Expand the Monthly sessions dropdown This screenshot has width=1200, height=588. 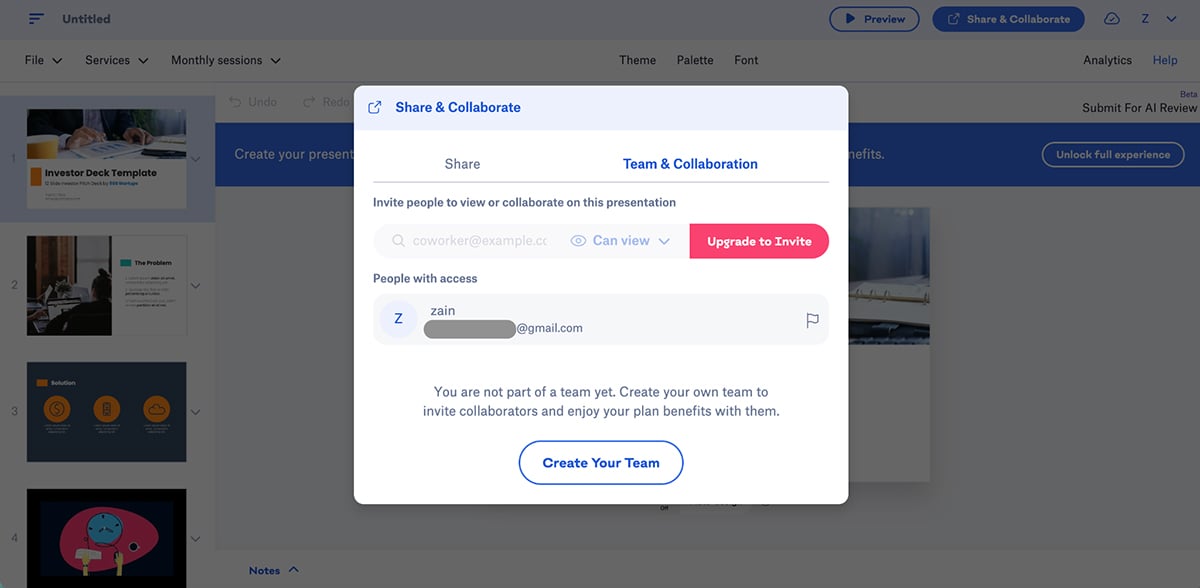(x=226, y=60)
